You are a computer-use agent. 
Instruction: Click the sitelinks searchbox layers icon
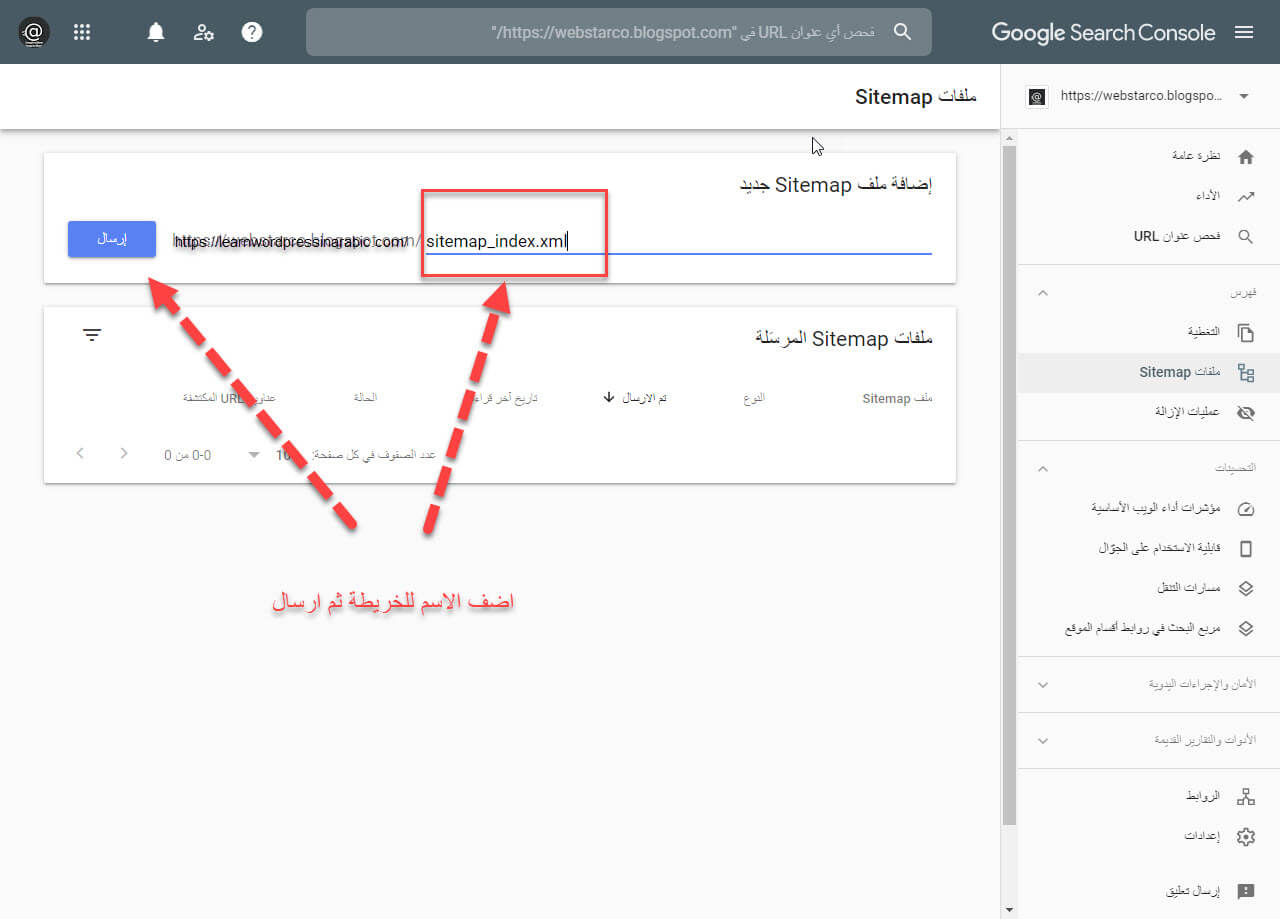[1245, 629]
